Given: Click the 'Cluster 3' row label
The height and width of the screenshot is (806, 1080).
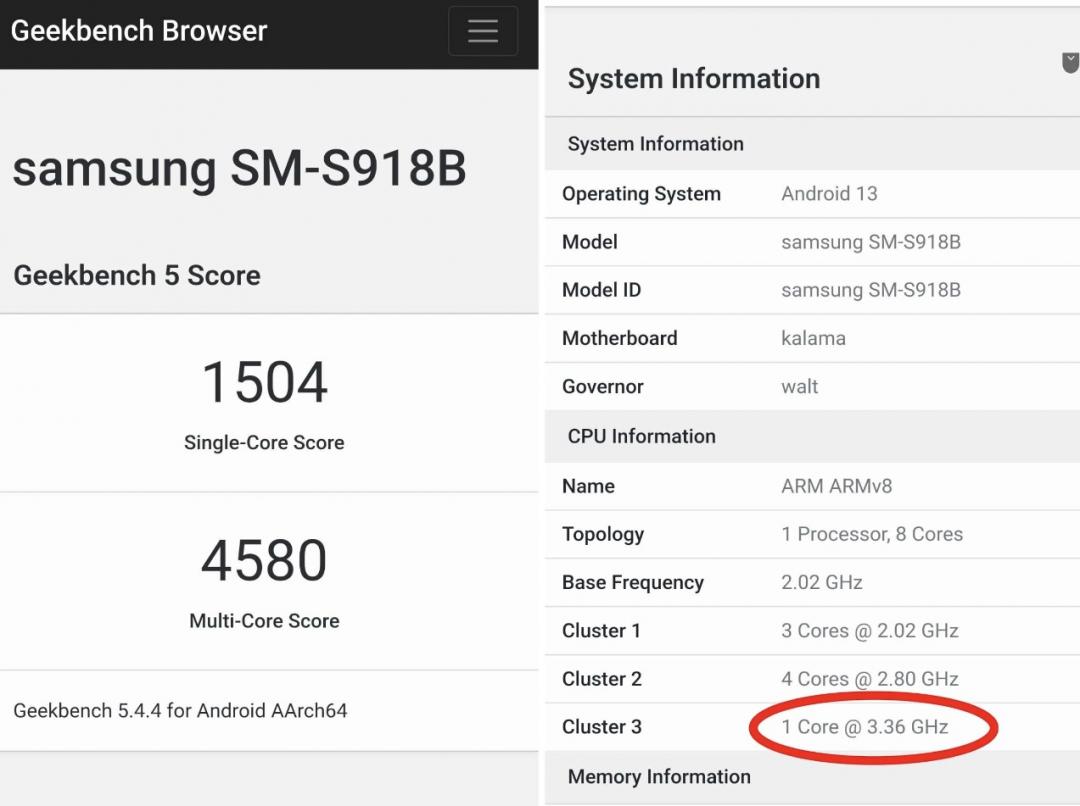Looking at the screenshot, I should click(602, 727).
